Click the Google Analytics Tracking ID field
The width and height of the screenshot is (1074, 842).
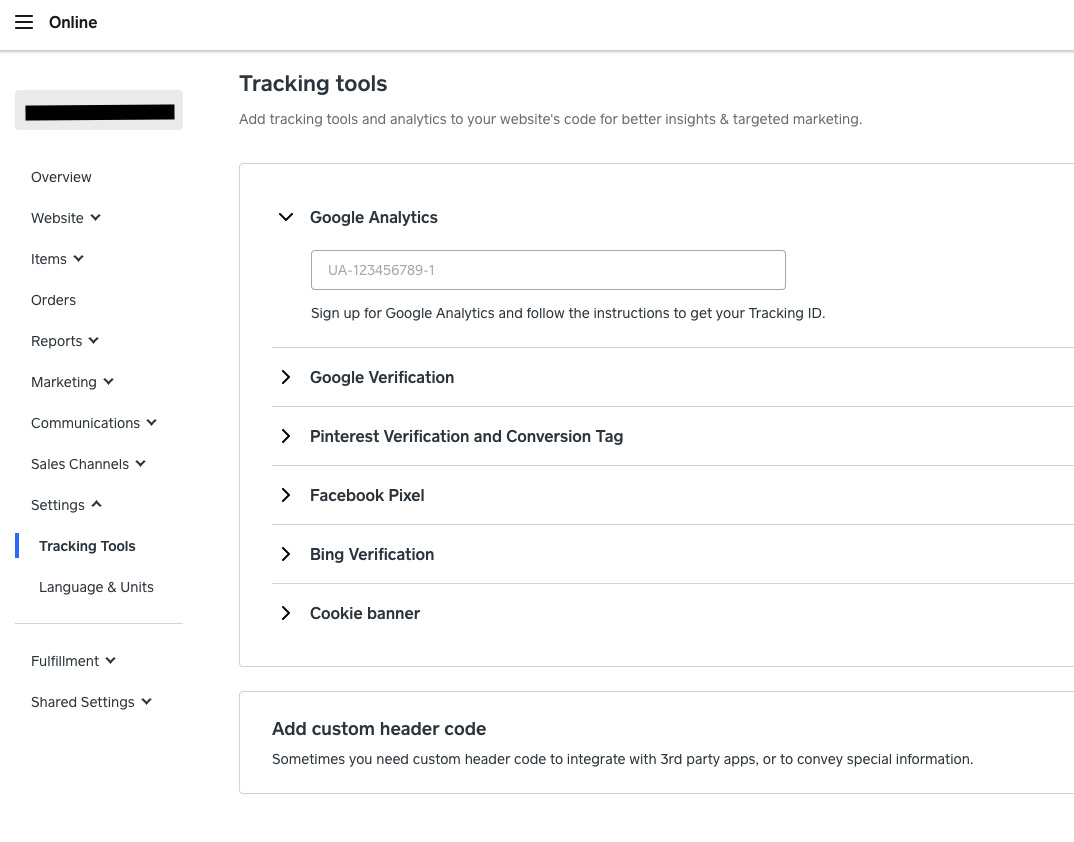pos(548,270)
